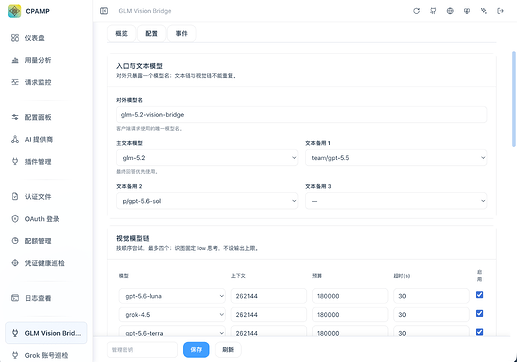Screen dimensions: 517x362
Task: Click the 入口与文本模型 section heading
Action: click(139, 66)
